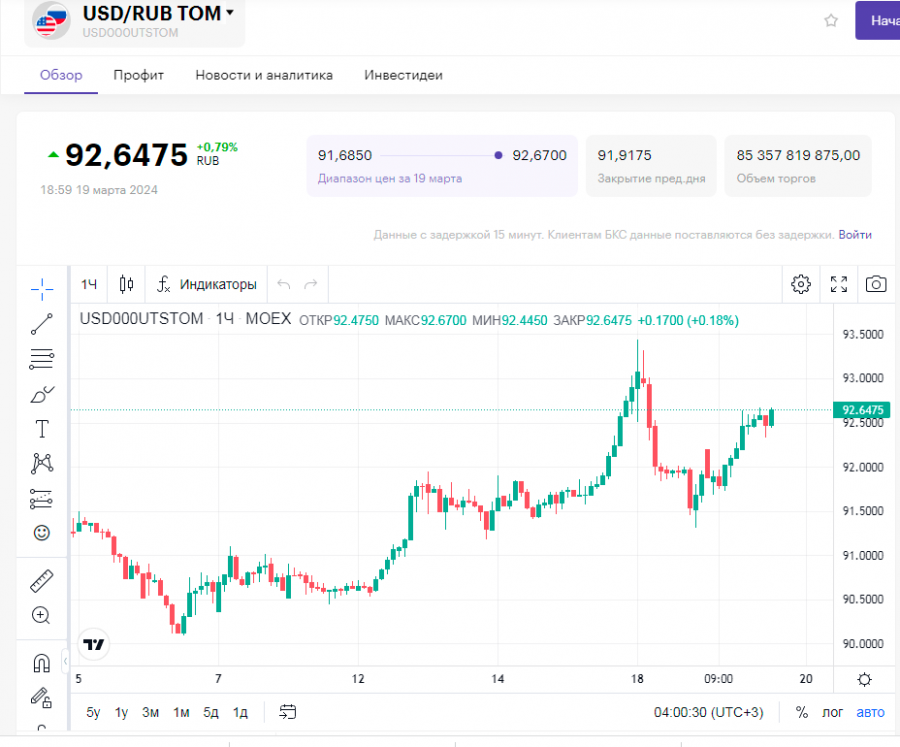Enter fullscreen chart mode
This screenshot has height=747, width=900.
[839, 284]
